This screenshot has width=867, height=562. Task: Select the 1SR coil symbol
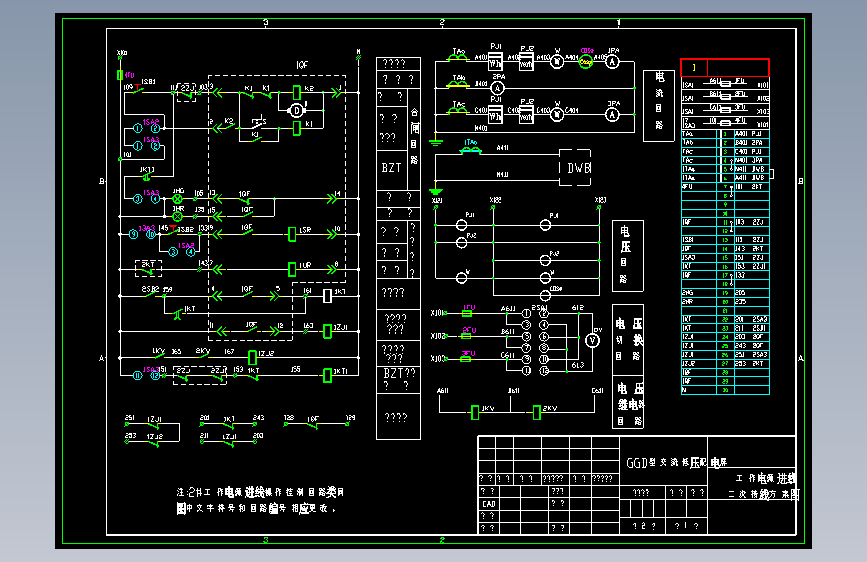[292, 235]
